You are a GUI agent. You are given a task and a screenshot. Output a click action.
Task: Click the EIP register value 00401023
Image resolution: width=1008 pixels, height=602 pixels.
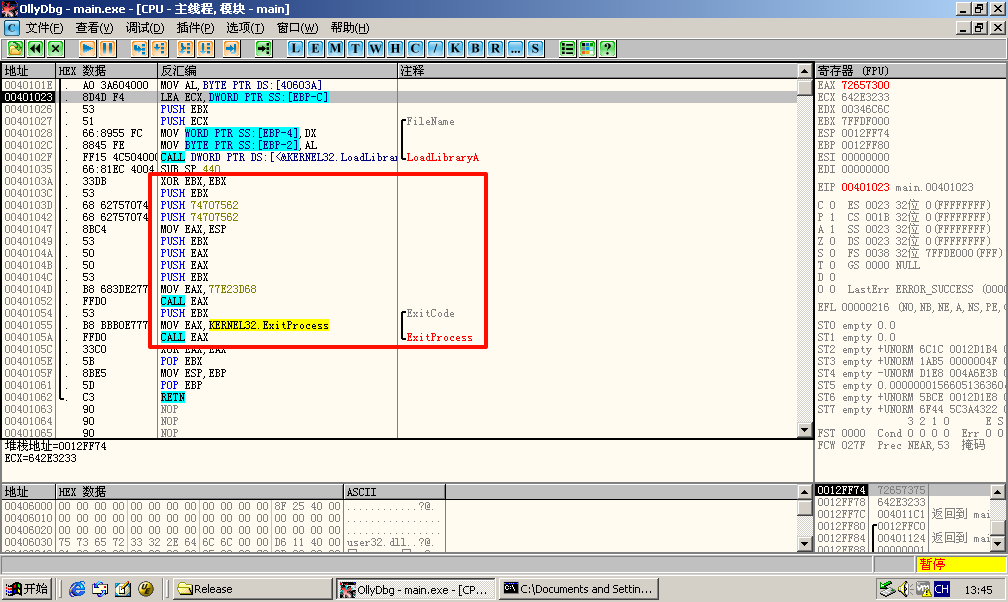[x=865, y=187]
